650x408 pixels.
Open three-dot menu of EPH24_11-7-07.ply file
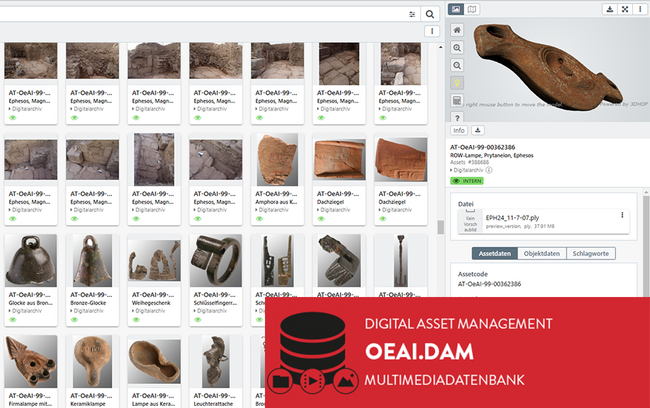tap(622, 215)
